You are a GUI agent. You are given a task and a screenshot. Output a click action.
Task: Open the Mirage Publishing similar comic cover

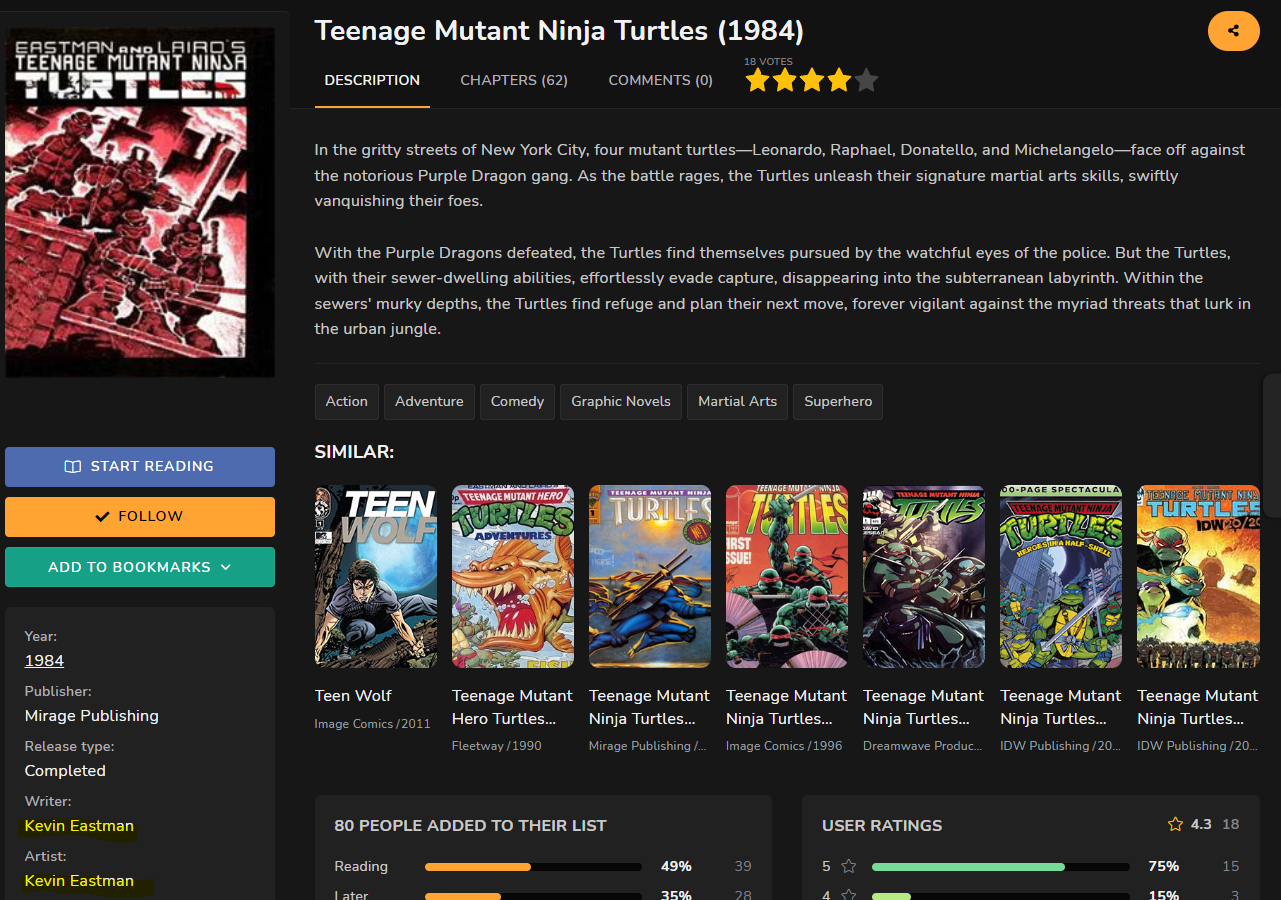[x=650, y=576]
